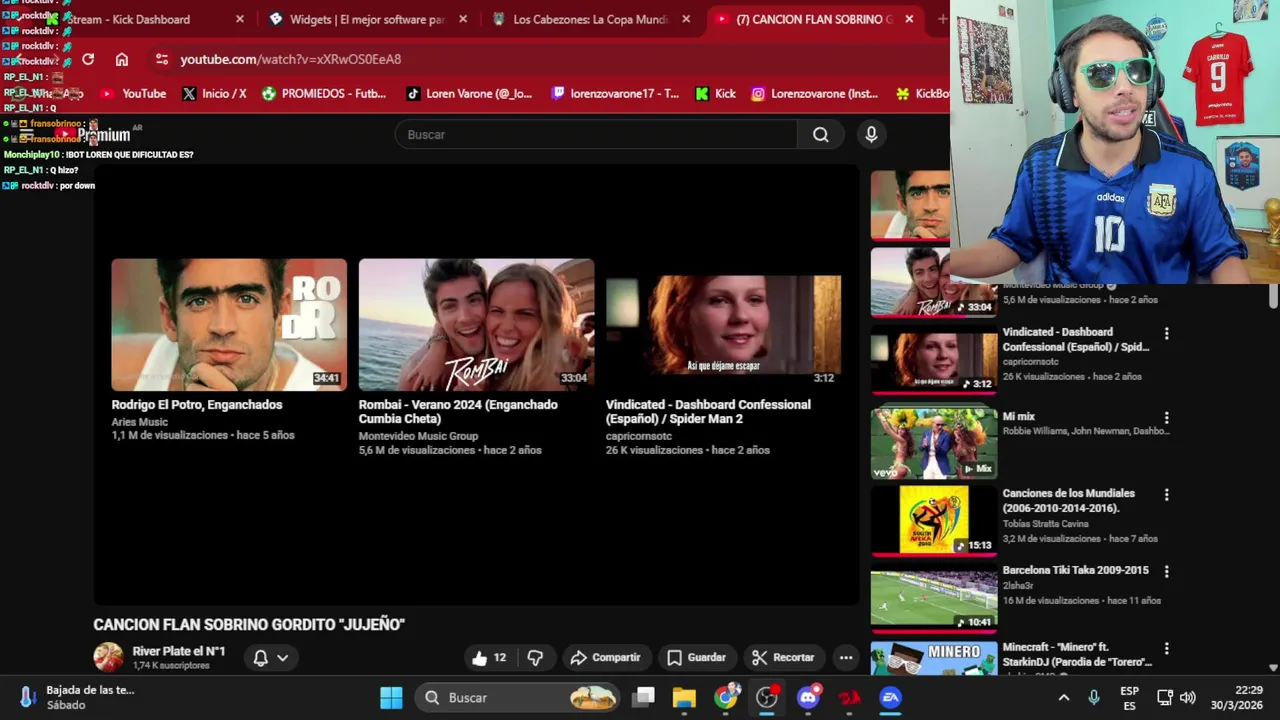The width and height of the screenshot is (1280, 720).
Task: View site information icon in address bar
Action: pos(162,59)
